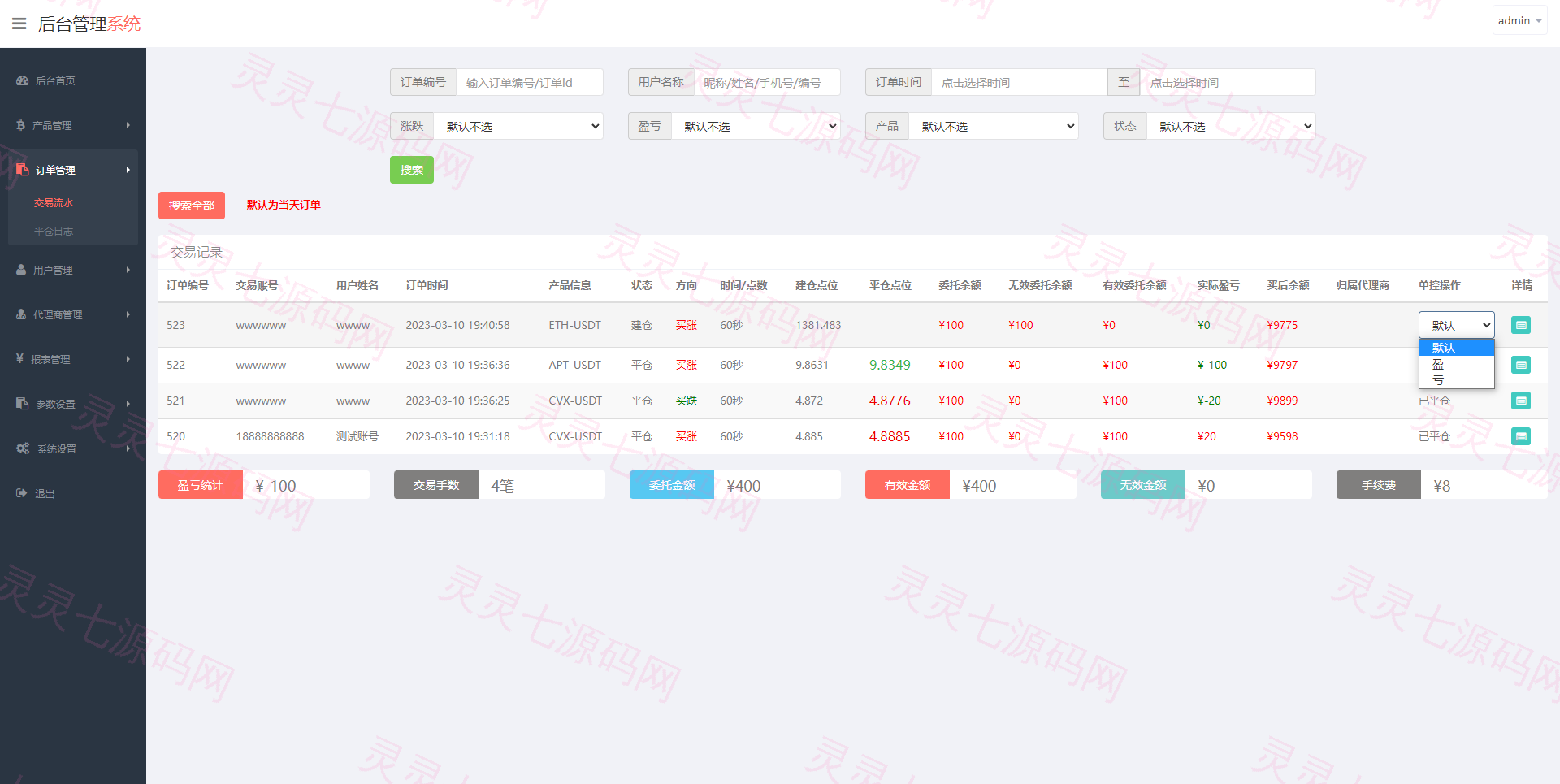Toggle the hamburger sidebar menu icon

click(x=19, y=24)
